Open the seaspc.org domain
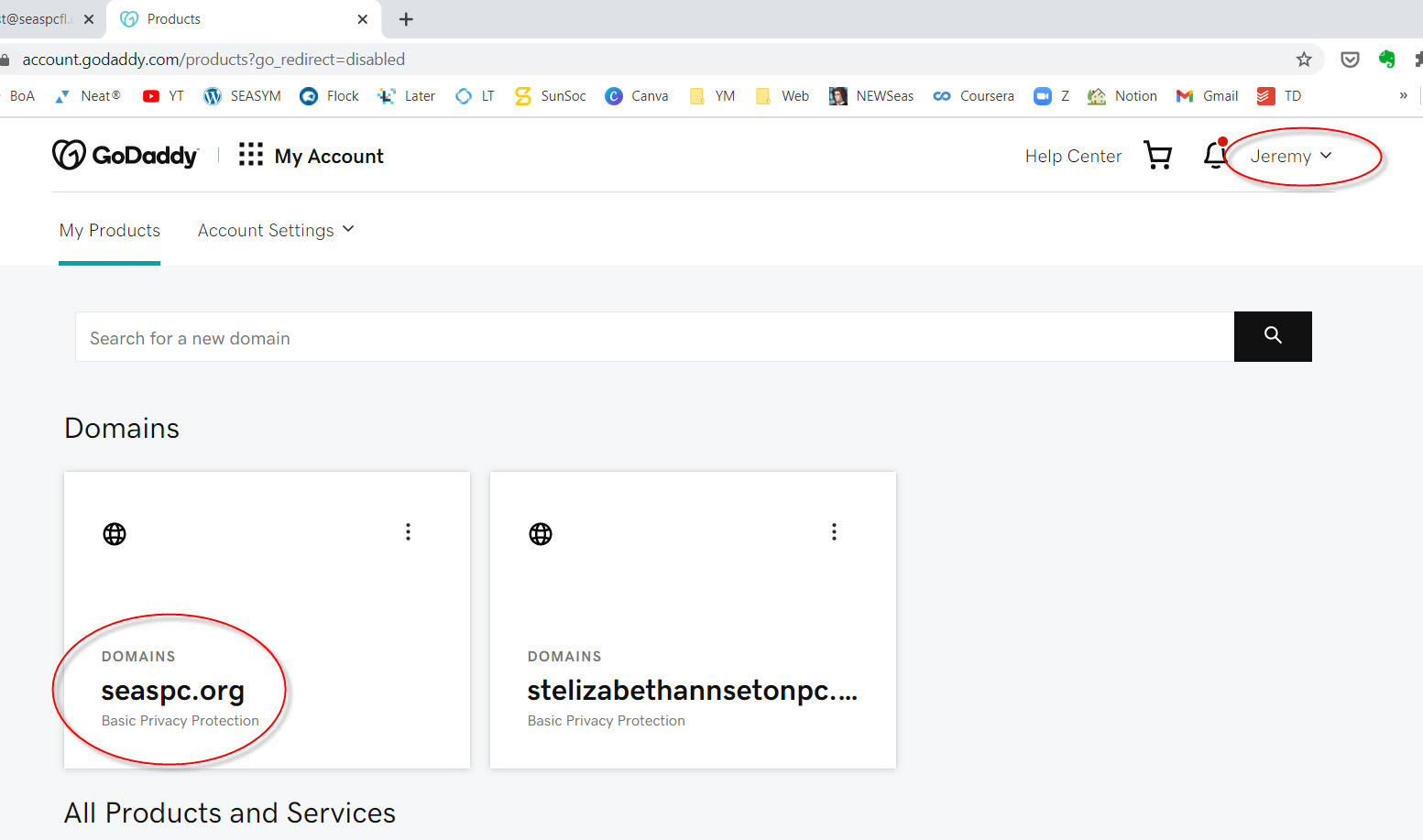The height and width of the screenshot is (840, 1423). coord(172,691)
